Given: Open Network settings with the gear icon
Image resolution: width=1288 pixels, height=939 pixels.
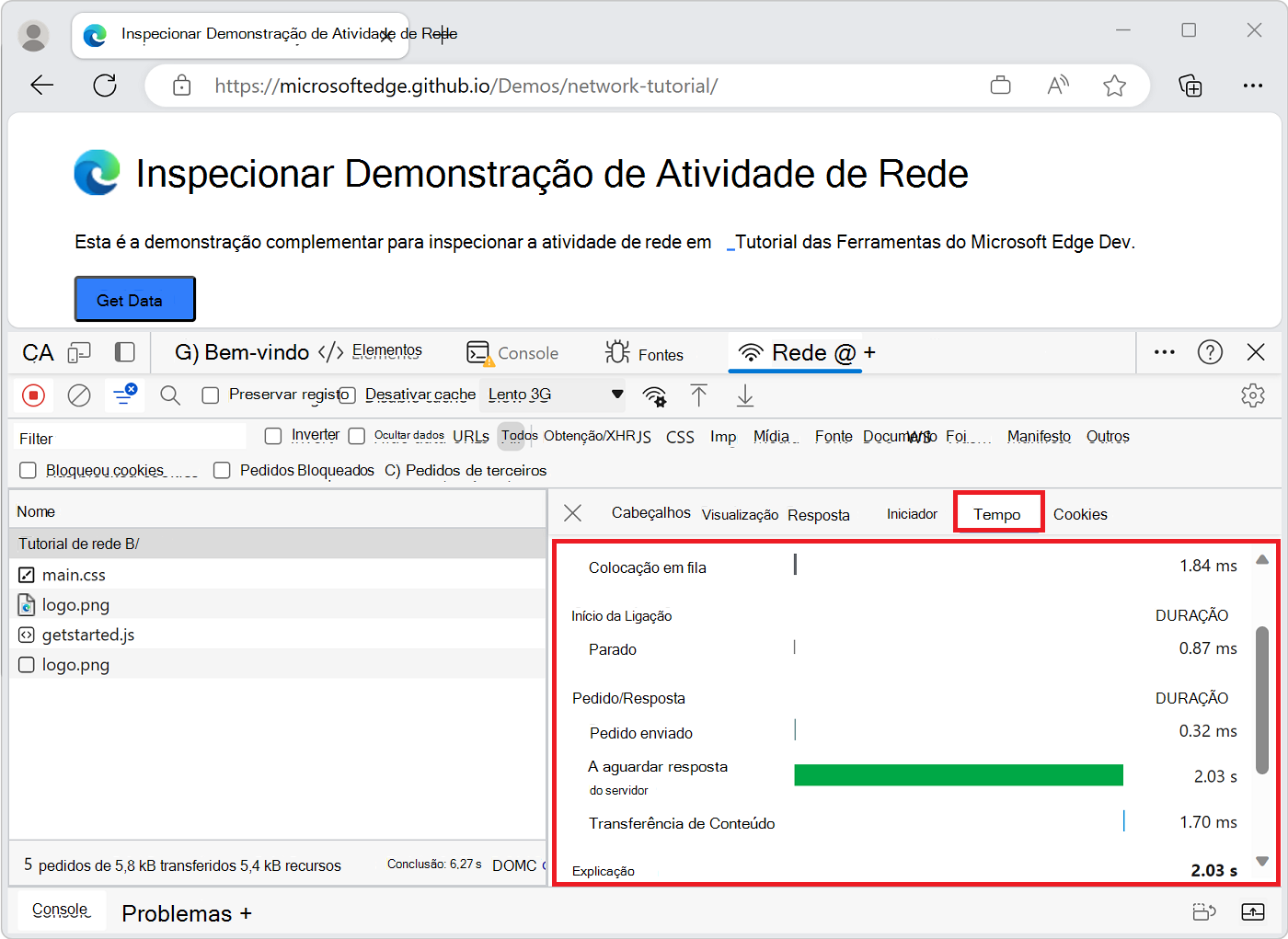Looking at the screenshot, I should point(1253,395).
